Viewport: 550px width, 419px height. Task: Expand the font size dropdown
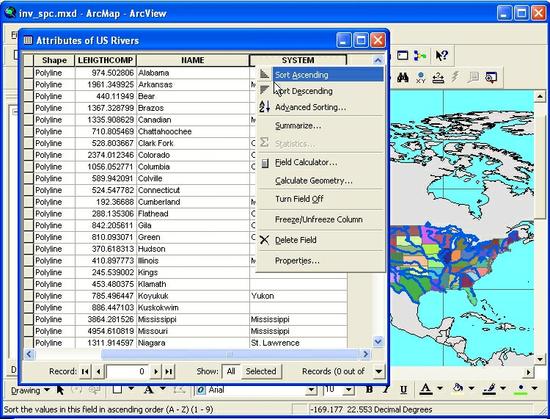coord(348,390)
